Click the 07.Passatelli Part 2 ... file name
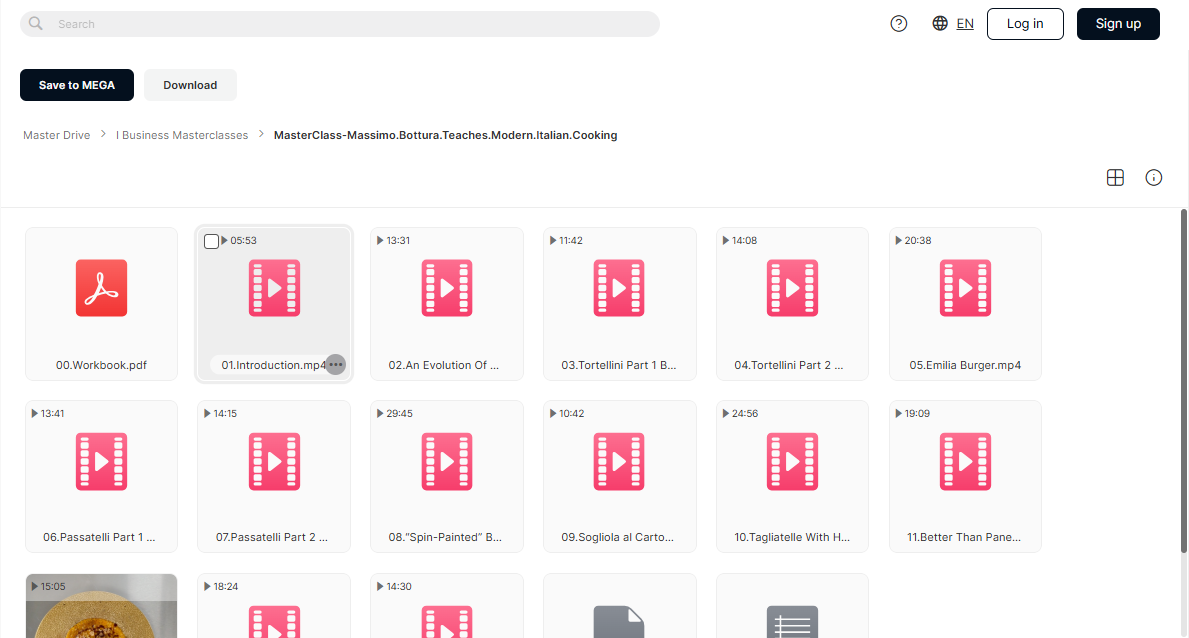 pyautogui.click(x=272, y=537)
